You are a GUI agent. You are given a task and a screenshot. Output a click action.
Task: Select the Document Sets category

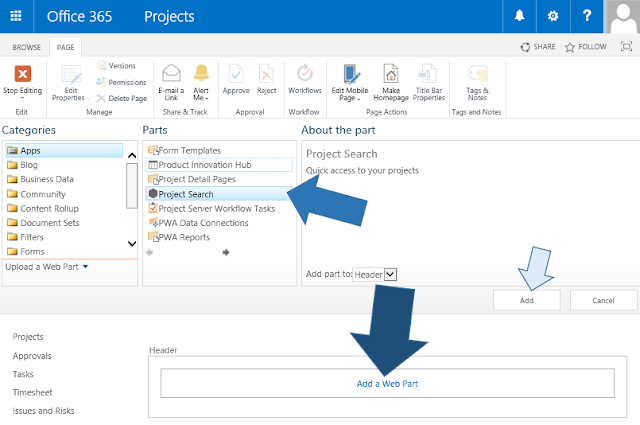pyautogui.click(x=43, y=223)
